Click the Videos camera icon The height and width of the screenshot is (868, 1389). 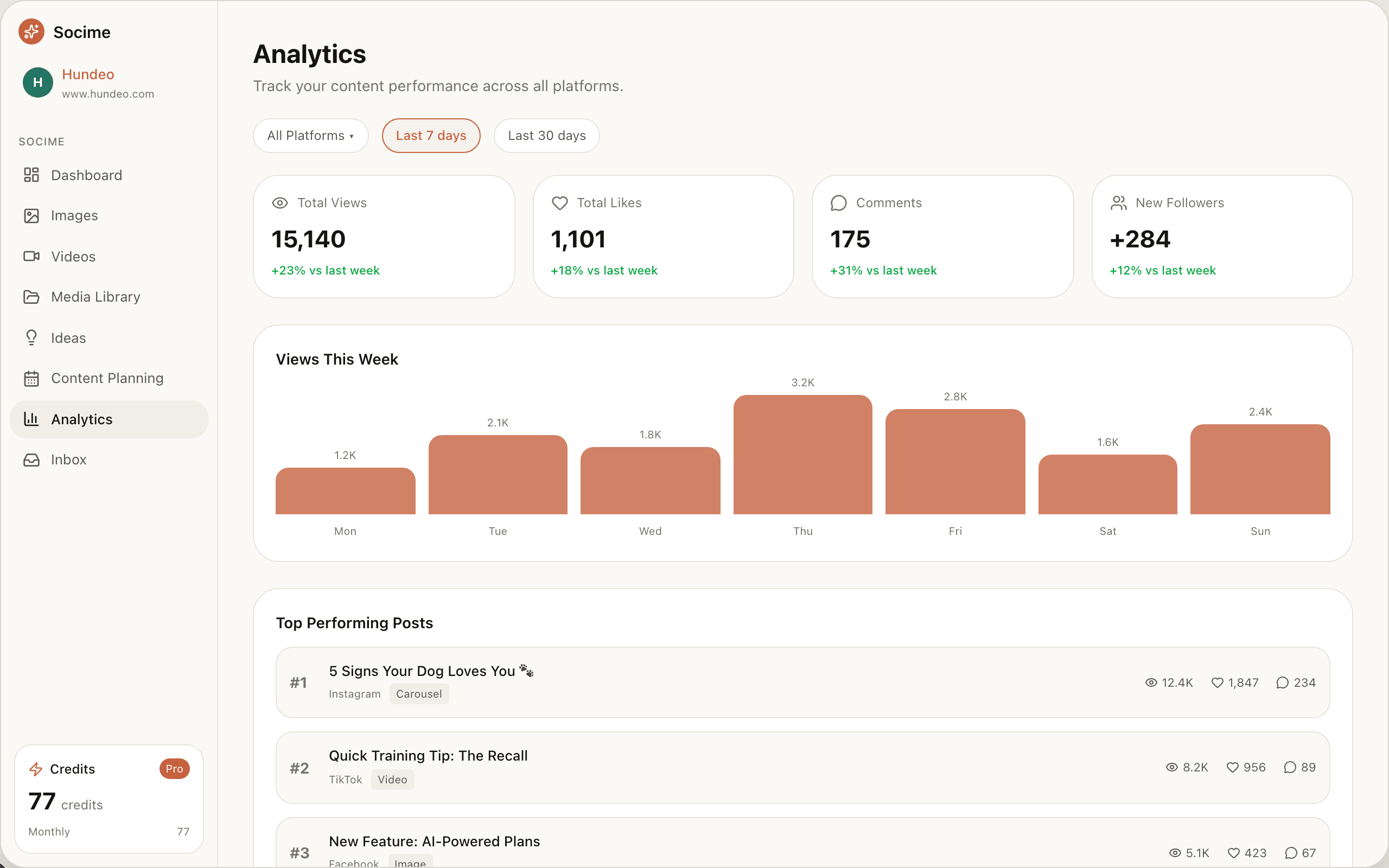[31, 256]
